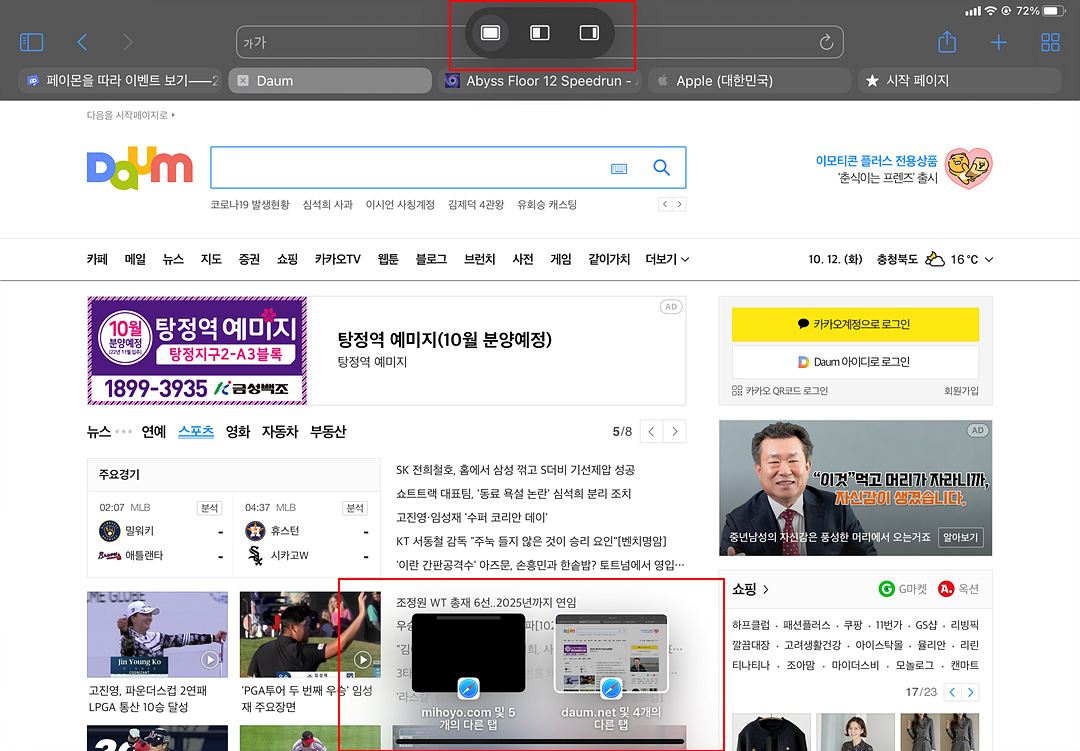
Task: Select the 영화 news tab
Action: point(238,431)
